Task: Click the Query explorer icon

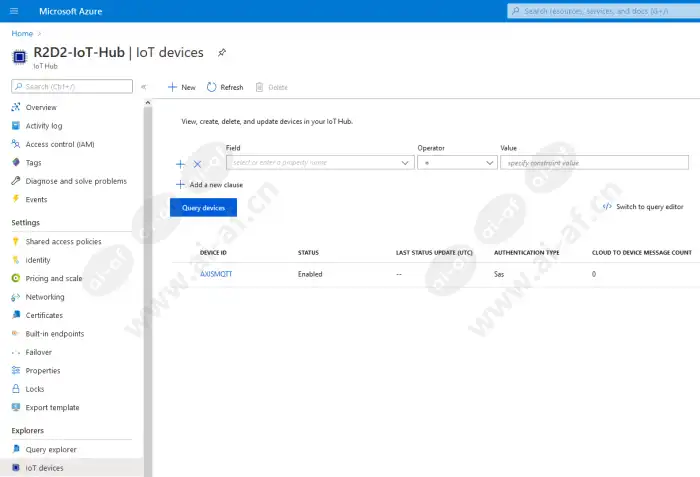Action: click(x=16, y=449)
